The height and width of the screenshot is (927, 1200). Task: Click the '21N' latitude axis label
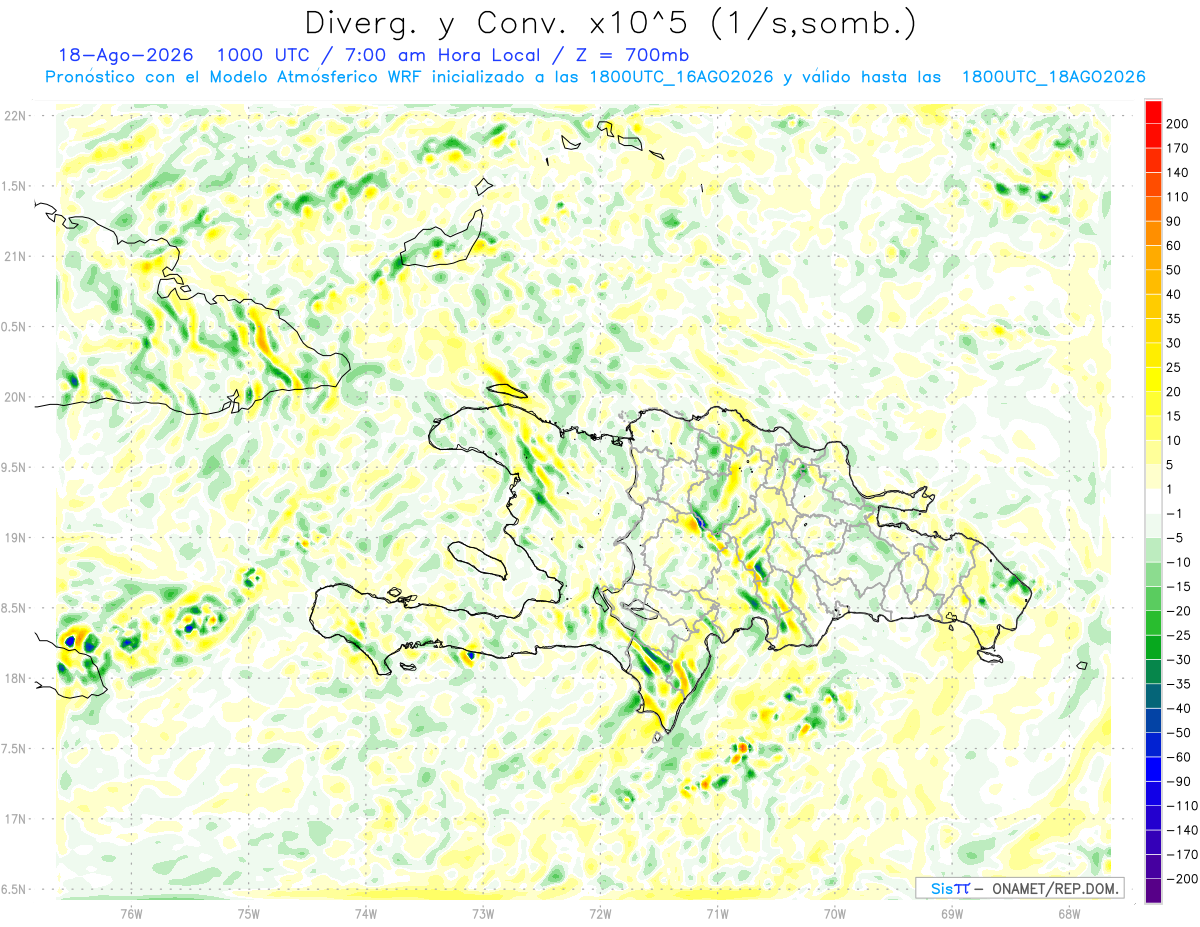pyautogui.click(x=14, y=257)
